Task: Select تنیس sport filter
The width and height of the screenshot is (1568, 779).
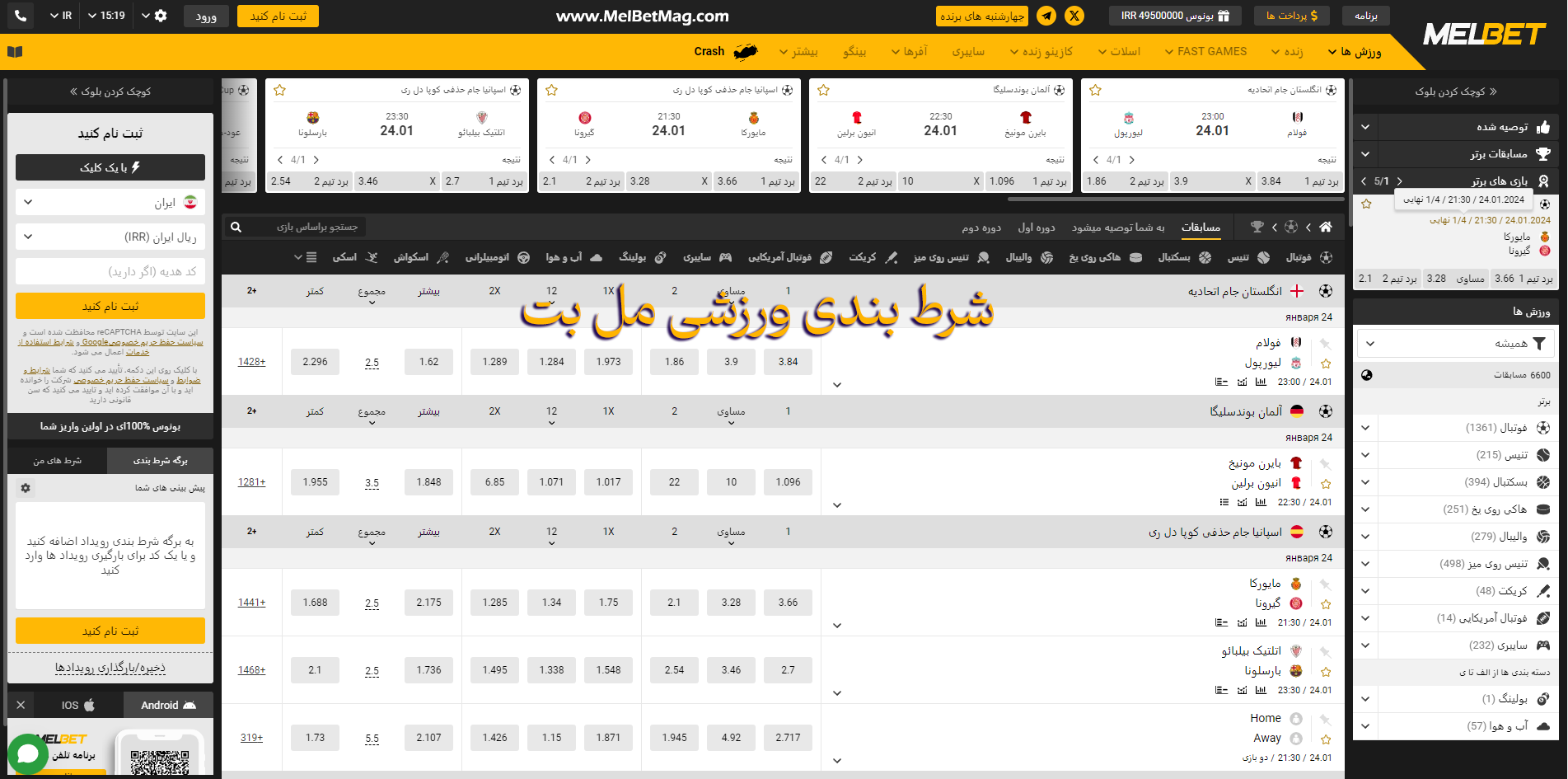Action: click(1248, 257)
